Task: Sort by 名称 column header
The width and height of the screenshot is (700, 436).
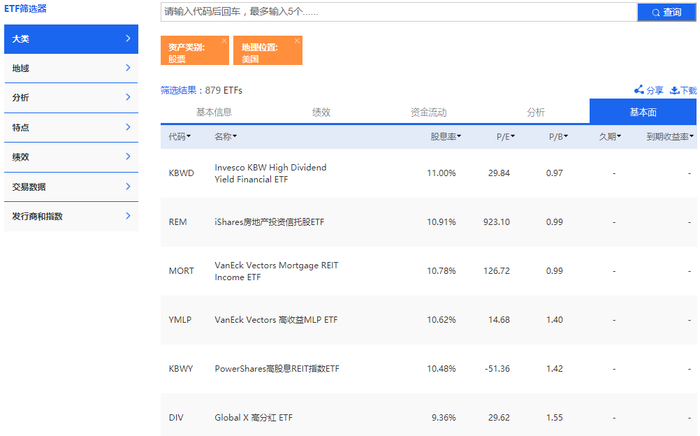Action: [x=225, y=137]
